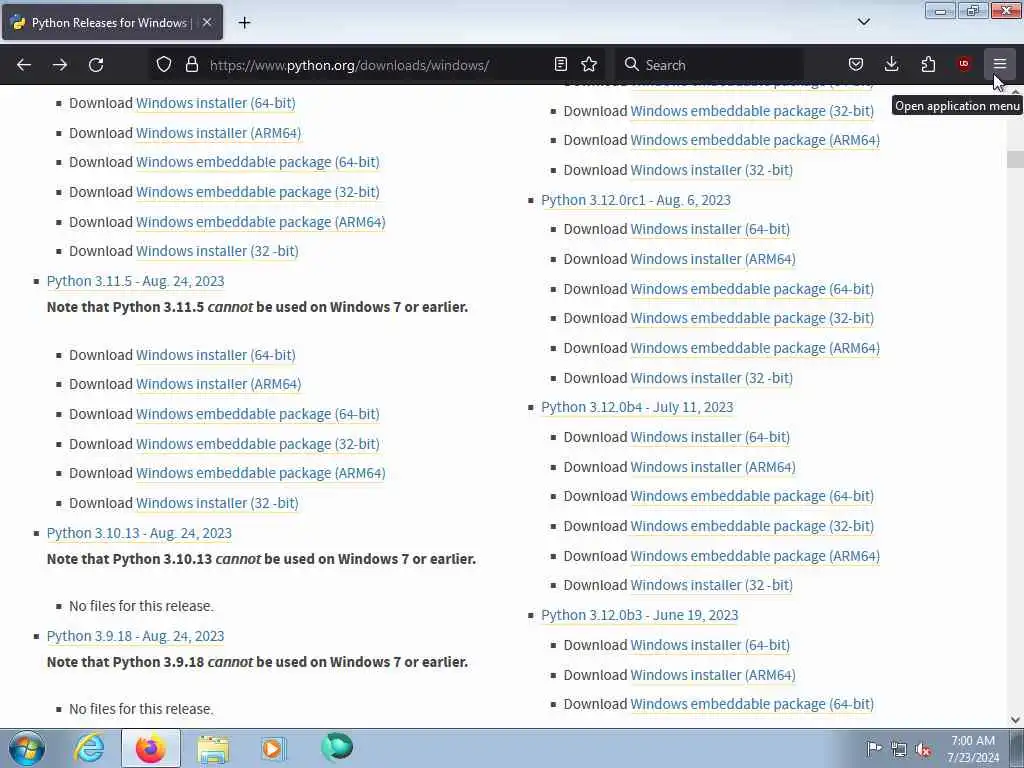This screenshot has height=768, width=1024.
Task: View site security padlock information
Action: [x=191, y=64]
